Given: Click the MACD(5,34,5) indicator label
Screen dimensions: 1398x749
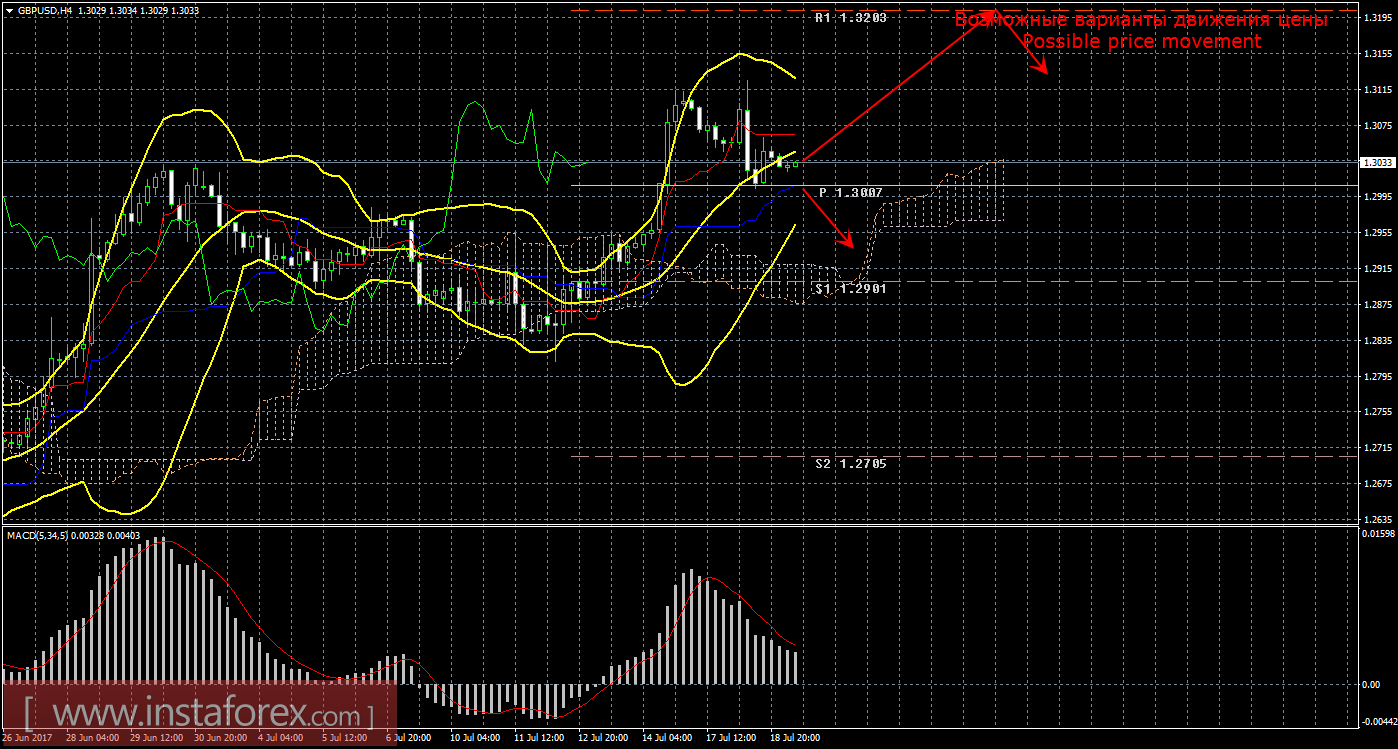Looking at the screenshot, I should (x=42, y=536).
